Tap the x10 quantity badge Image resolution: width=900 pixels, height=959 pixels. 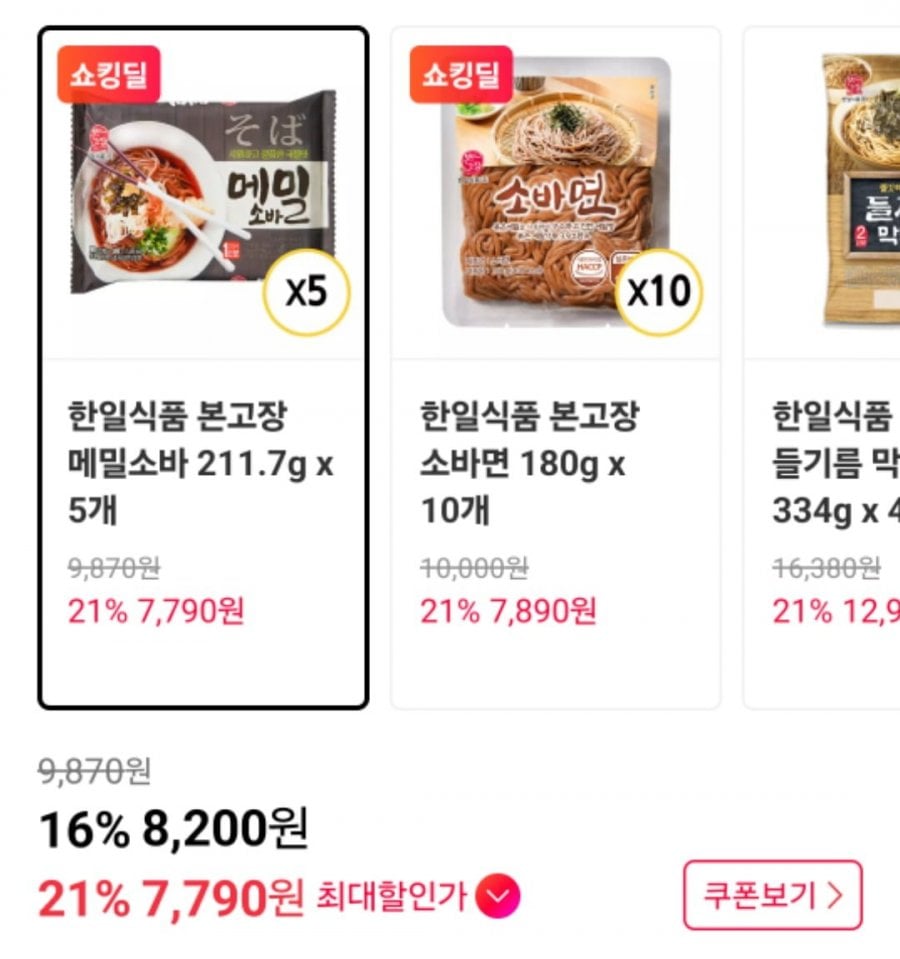(658, 293)
